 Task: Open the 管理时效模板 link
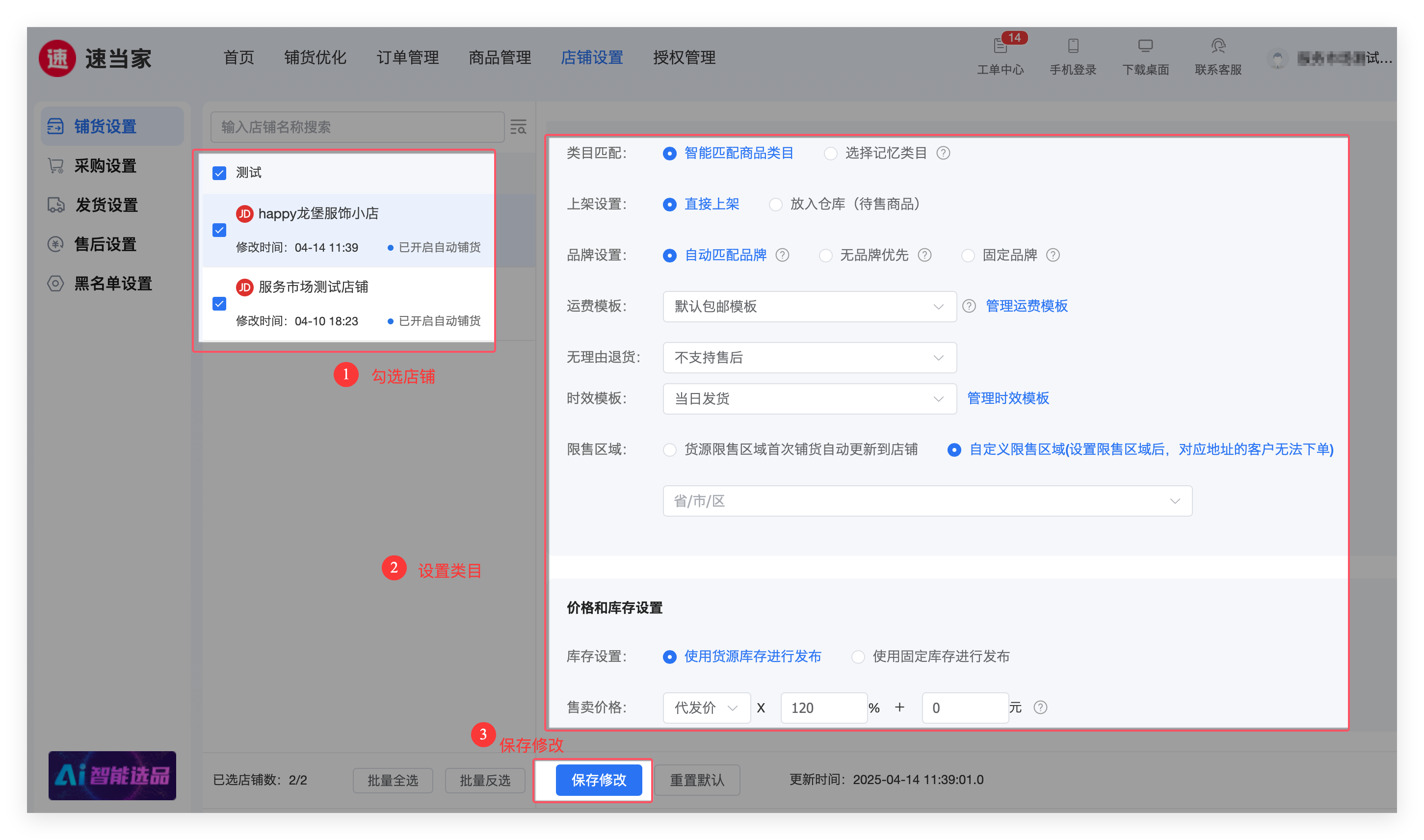click(x=1008, y=398)
